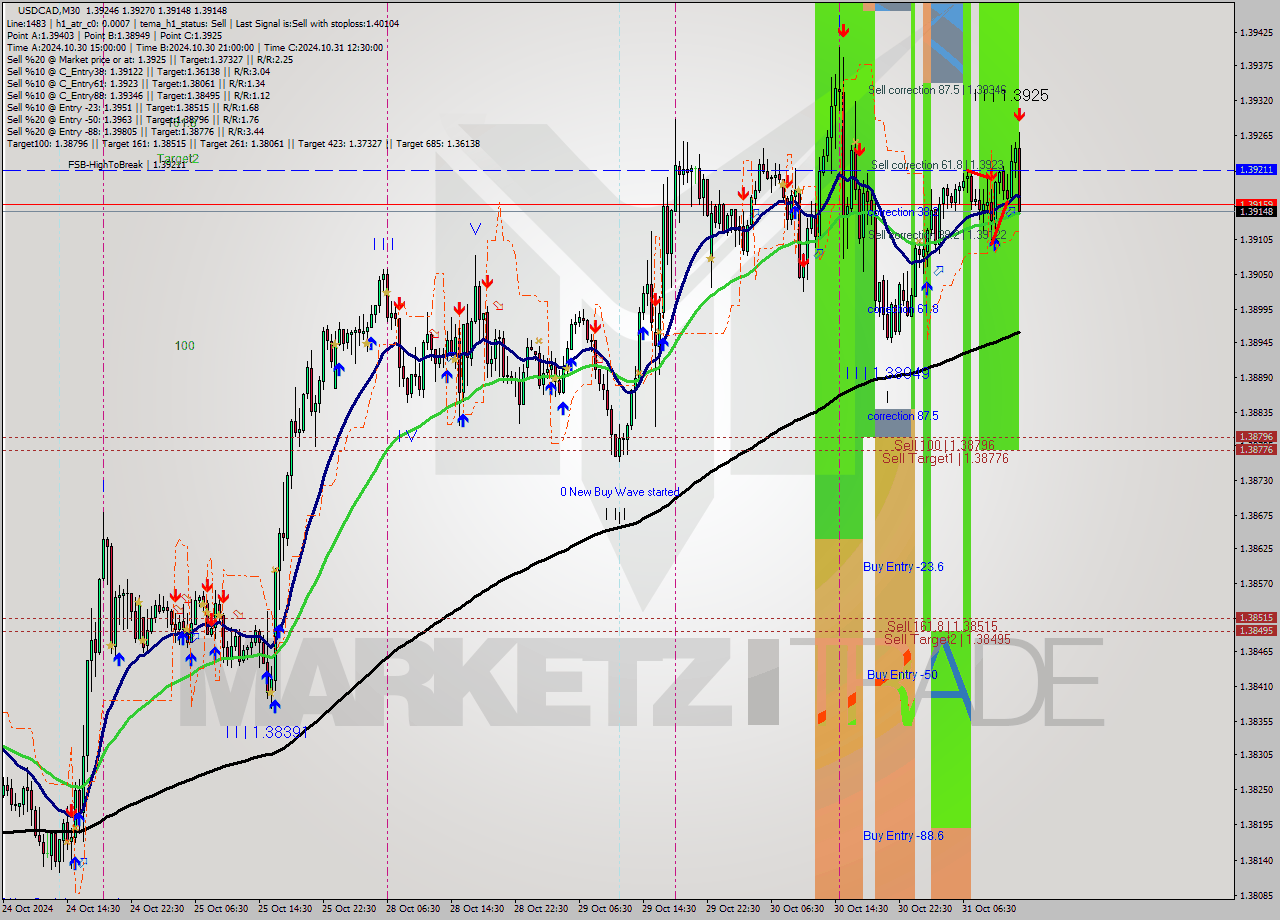Click the '24 Oct 2024' time axis label

[x=26, y=909]
